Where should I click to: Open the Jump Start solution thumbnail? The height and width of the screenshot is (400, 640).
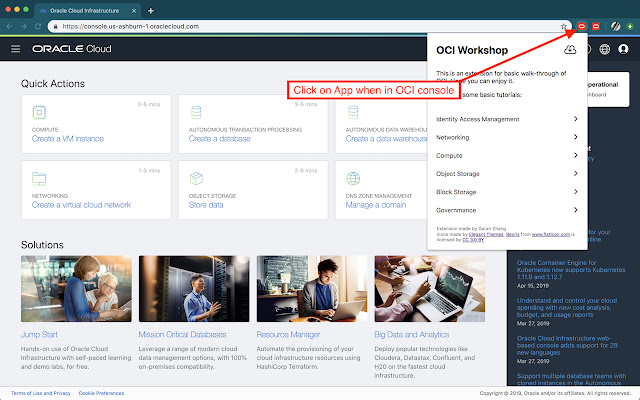(76, 290)
